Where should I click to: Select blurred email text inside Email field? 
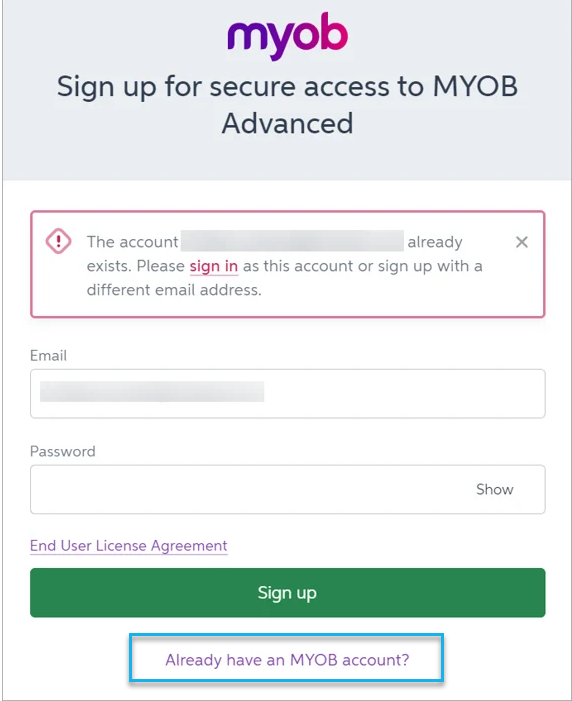152,392
